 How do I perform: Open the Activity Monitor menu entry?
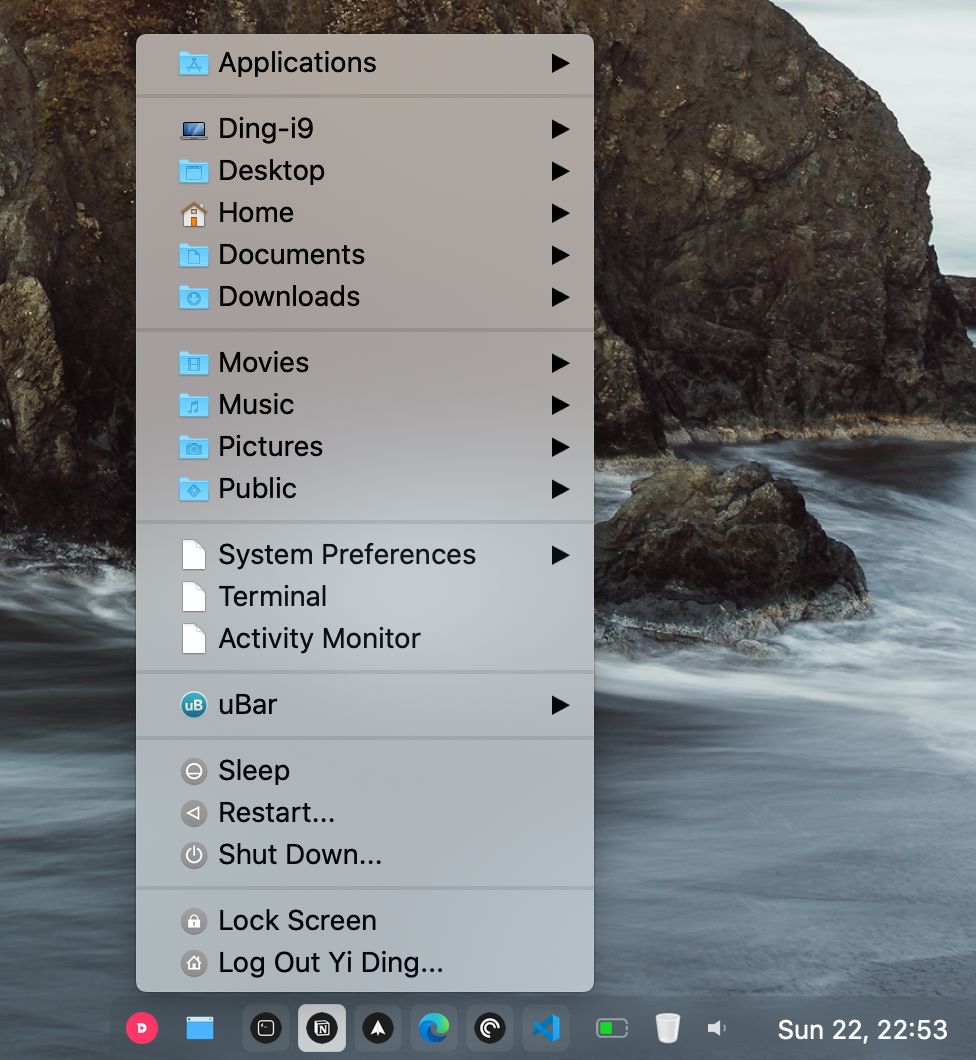click(x=365, y=639)
